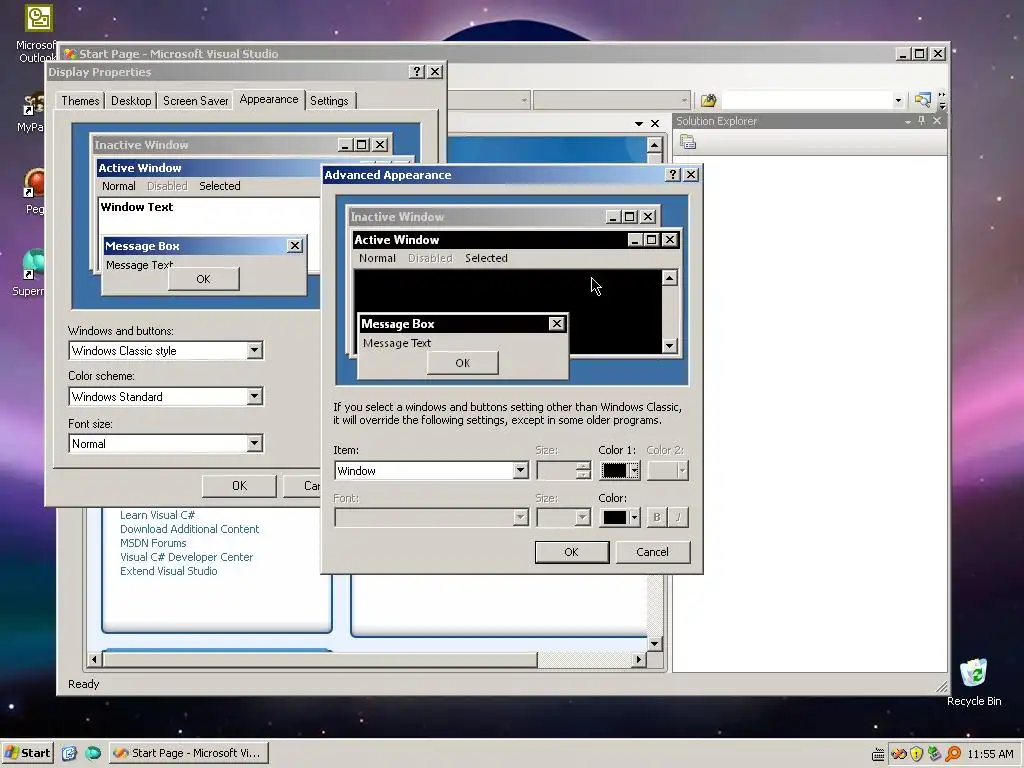The image size is (1024, 768).
Task: Click the orange infinity tray icon
Action: [x=899, y=754]
